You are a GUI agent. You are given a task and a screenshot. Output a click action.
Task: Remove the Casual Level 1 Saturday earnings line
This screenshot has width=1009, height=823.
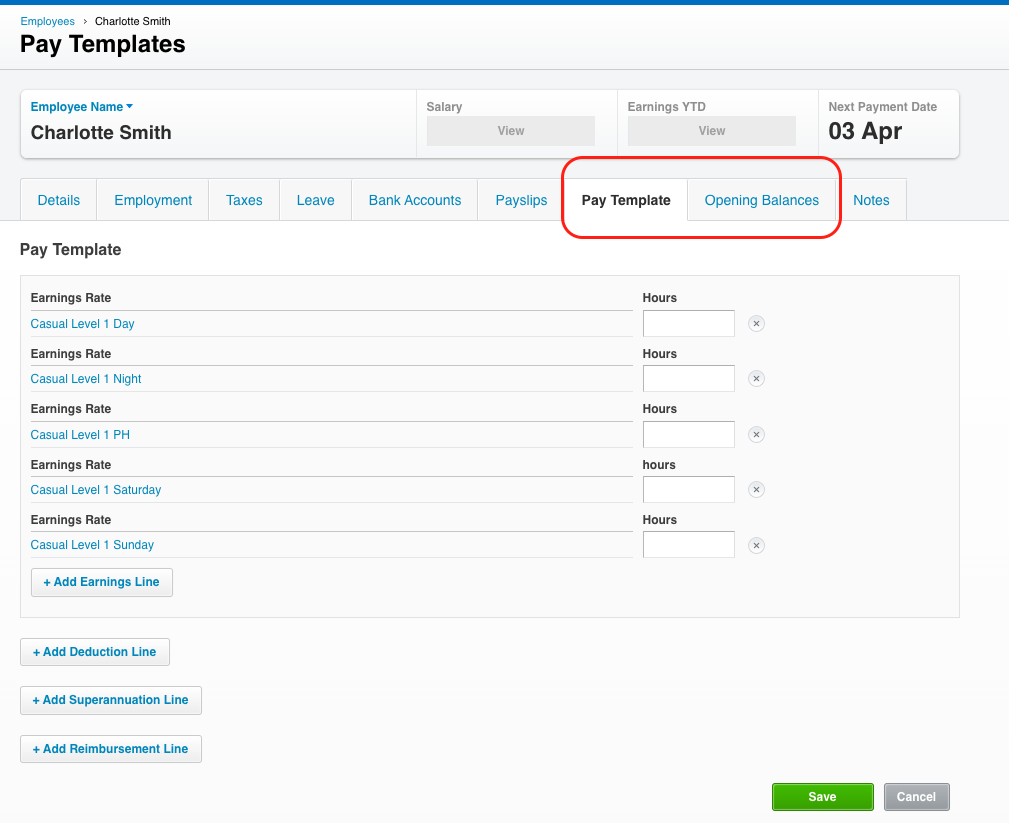point(756,490)
